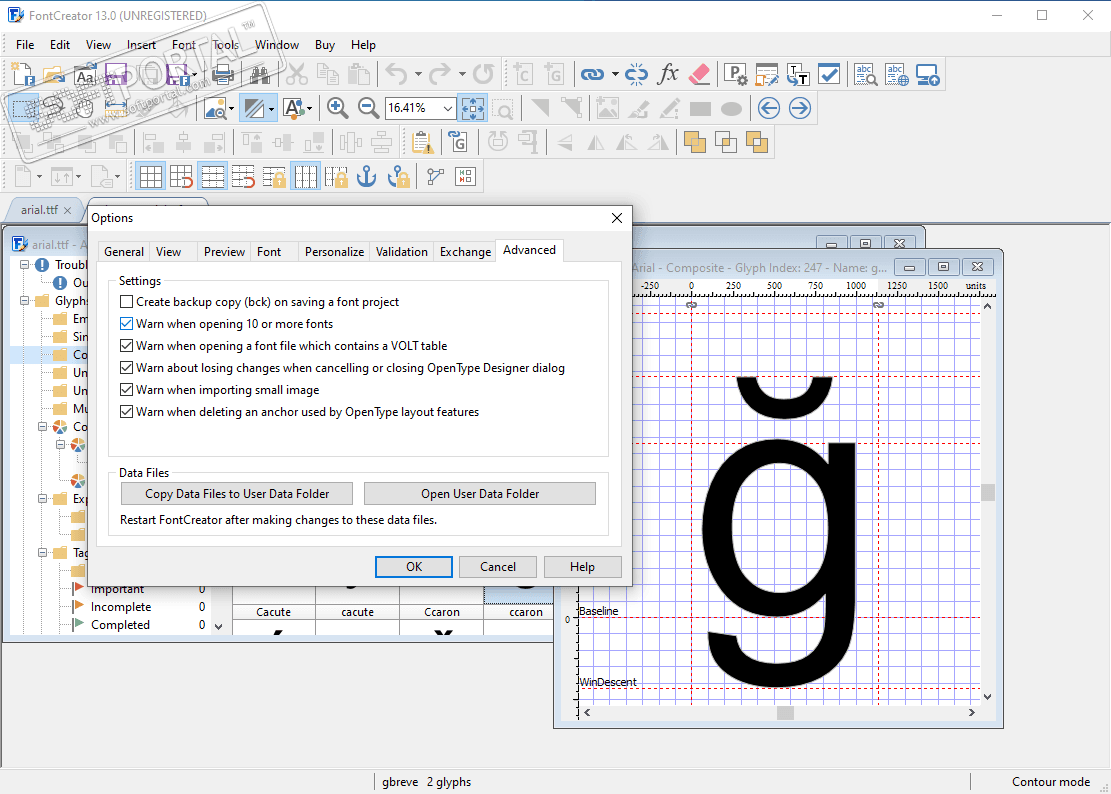Open the Tools menu
The width and height of the screenshot is (1111, 794).
point(225,45)
